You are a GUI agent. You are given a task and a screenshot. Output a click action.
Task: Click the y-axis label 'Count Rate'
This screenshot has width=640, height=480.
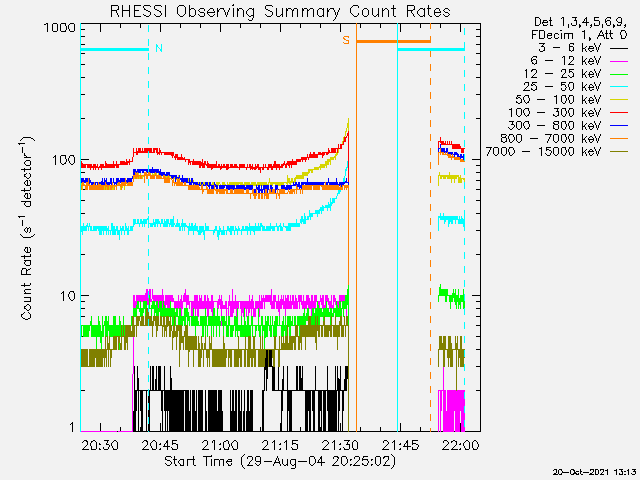click(26, 229)
